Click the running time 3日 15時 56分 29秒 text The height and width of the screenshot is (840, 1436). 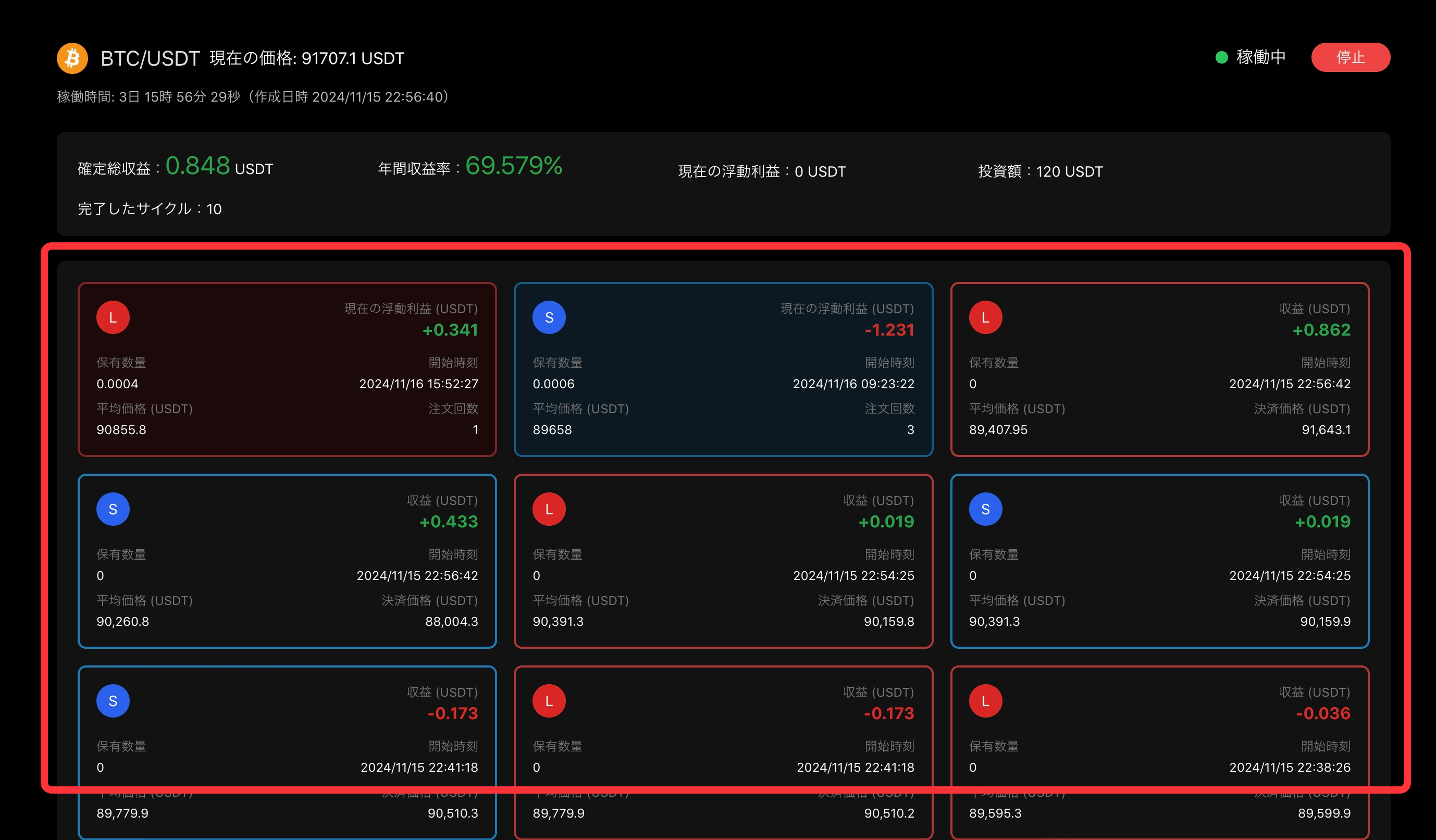[x=179, y=96]
